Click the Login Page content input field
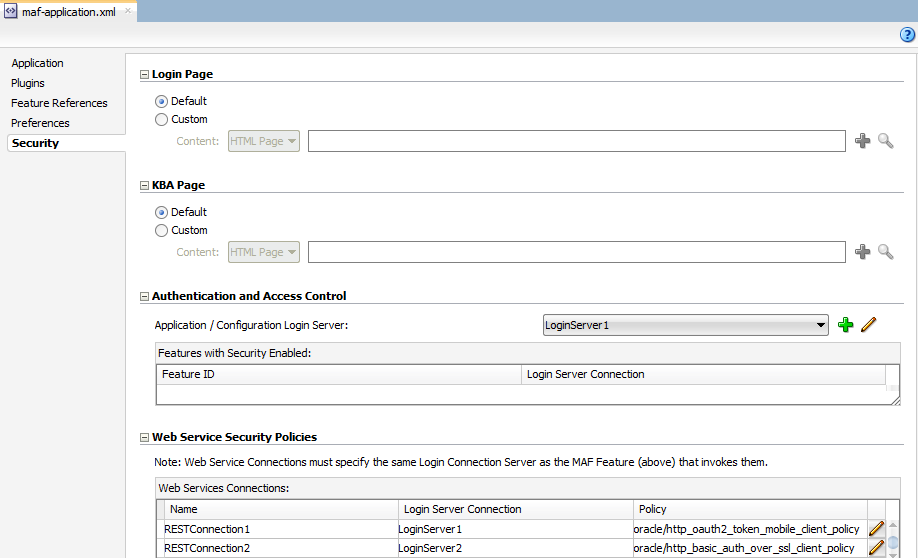The height and width of the screenshot is (558, 918). tap(577, 141)
